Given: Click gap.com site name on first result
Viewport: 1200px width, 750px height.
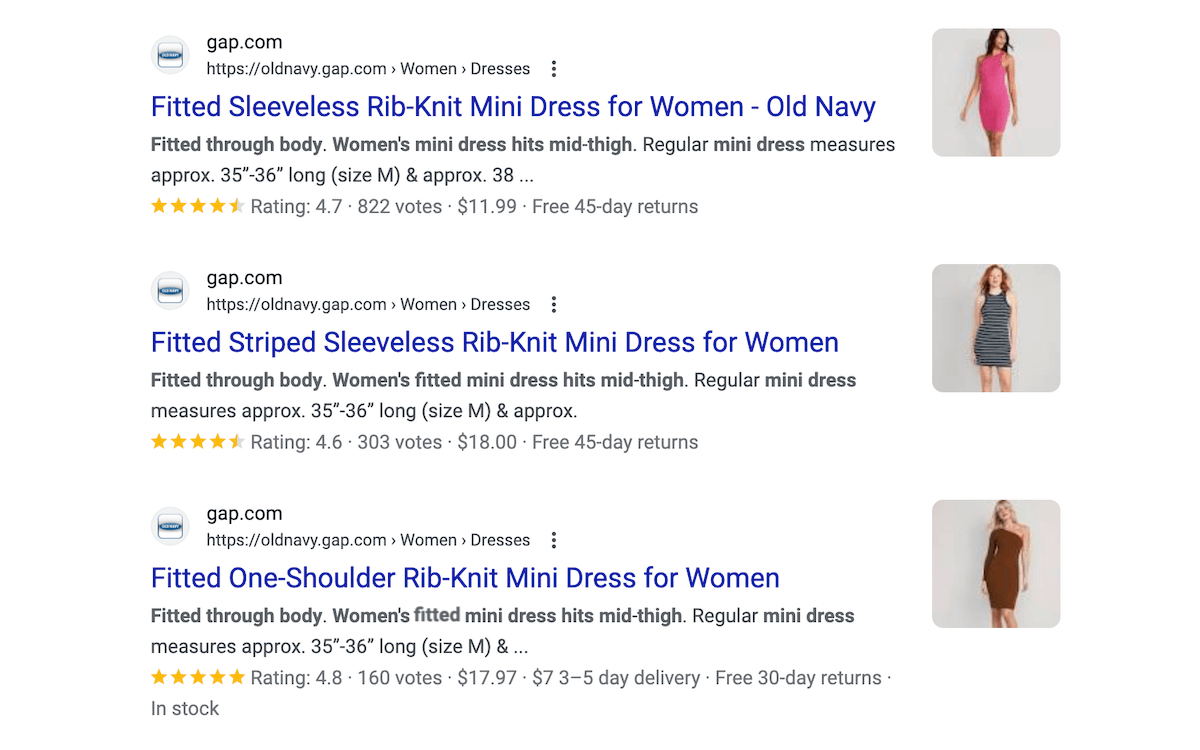Looking at the screenshot, I should coord(244,43).
